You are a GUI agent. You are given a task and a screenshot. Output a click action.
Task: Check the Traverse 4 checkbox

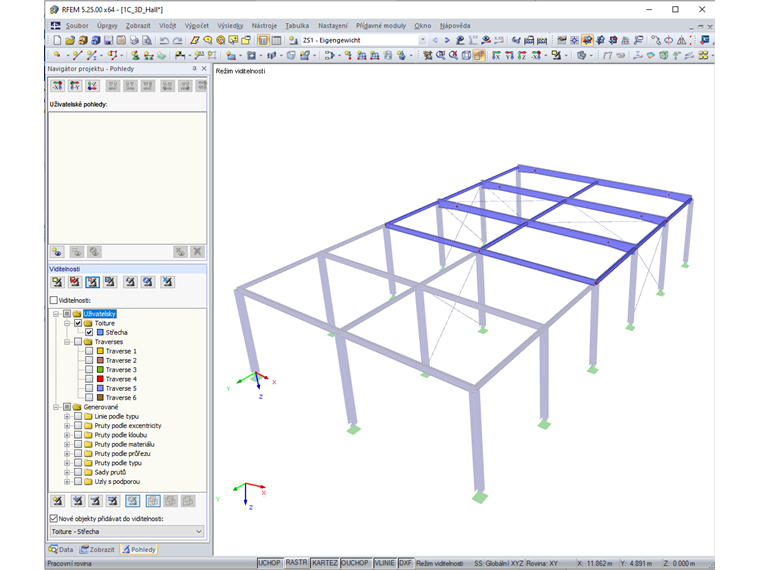pyautogui.click(x=89, y=379)
